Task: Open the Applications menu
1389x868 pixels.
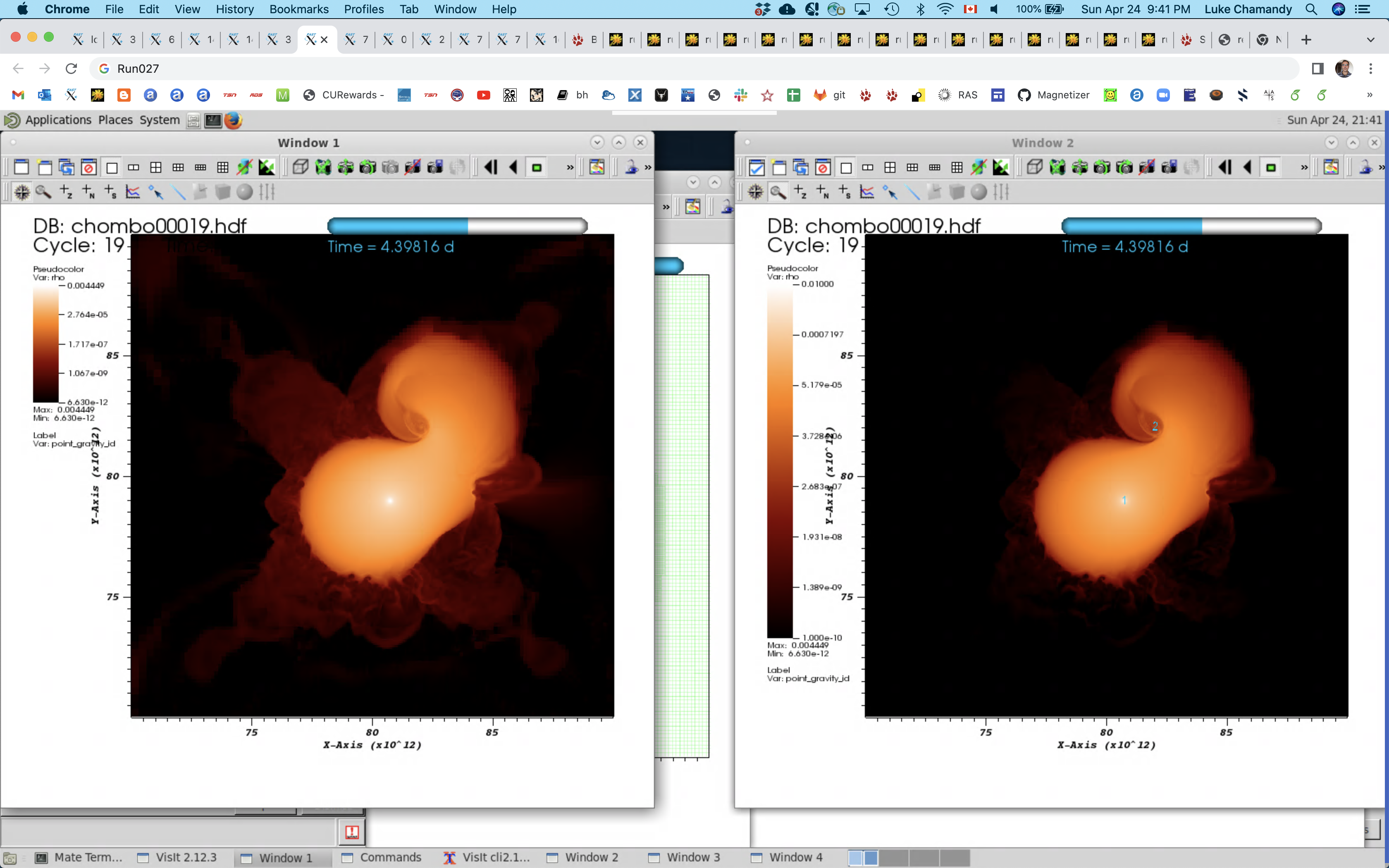Action: click(58, 120)
